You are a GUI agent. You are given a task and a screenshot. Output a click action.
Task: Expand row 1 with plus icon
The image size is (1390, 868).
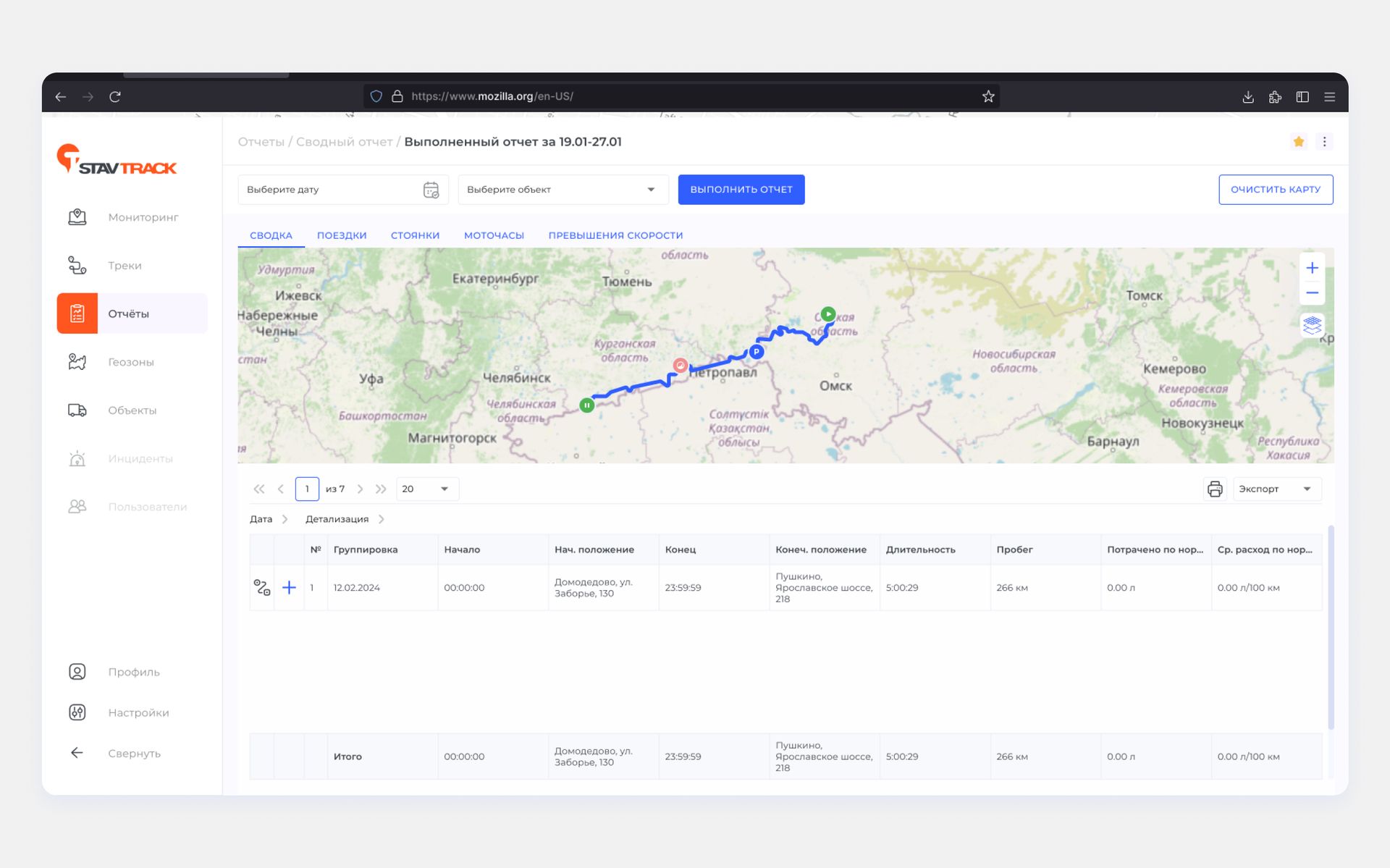[289, 587]
